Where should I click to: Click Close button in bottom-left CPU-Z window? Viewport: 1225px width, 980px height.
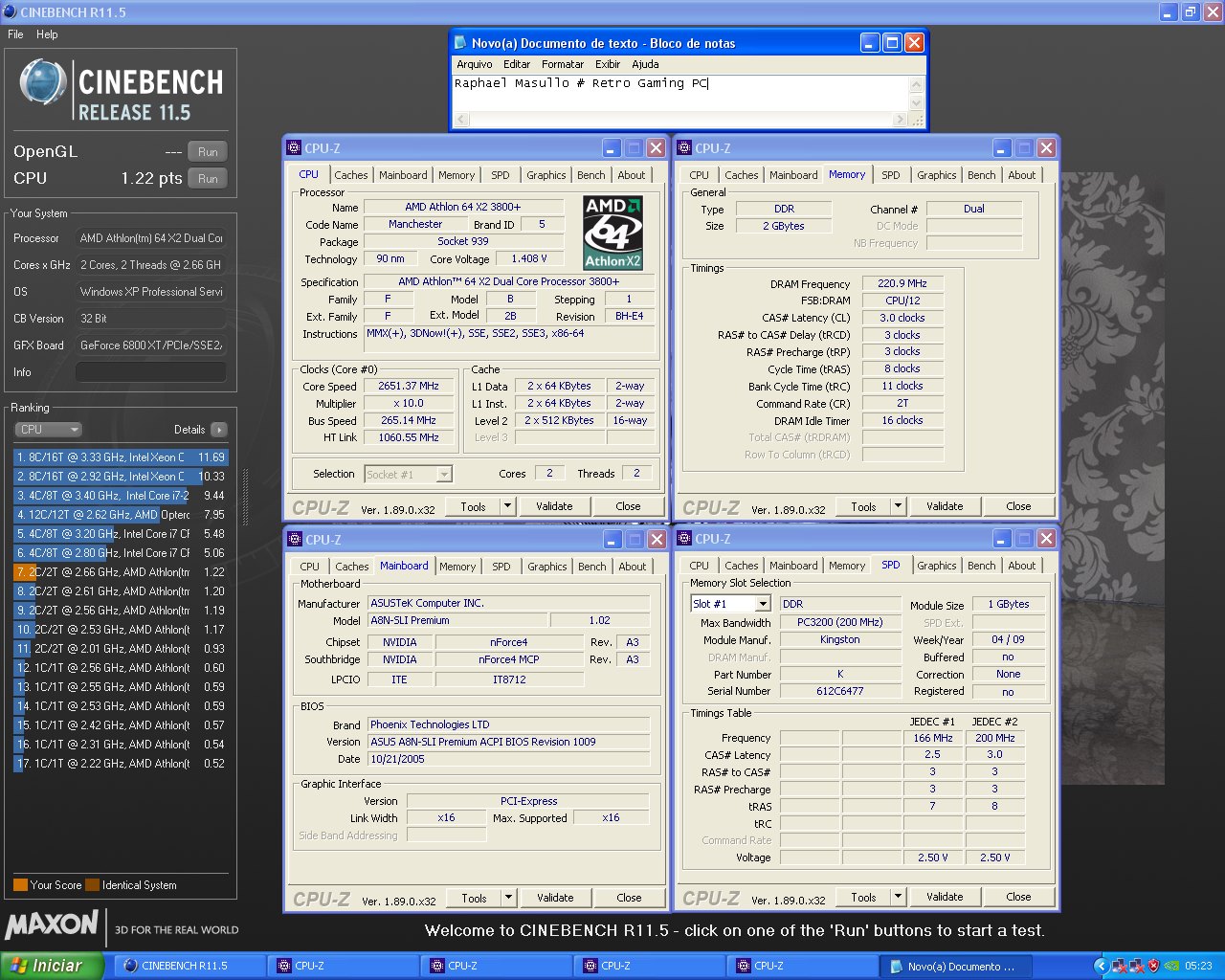629,898
